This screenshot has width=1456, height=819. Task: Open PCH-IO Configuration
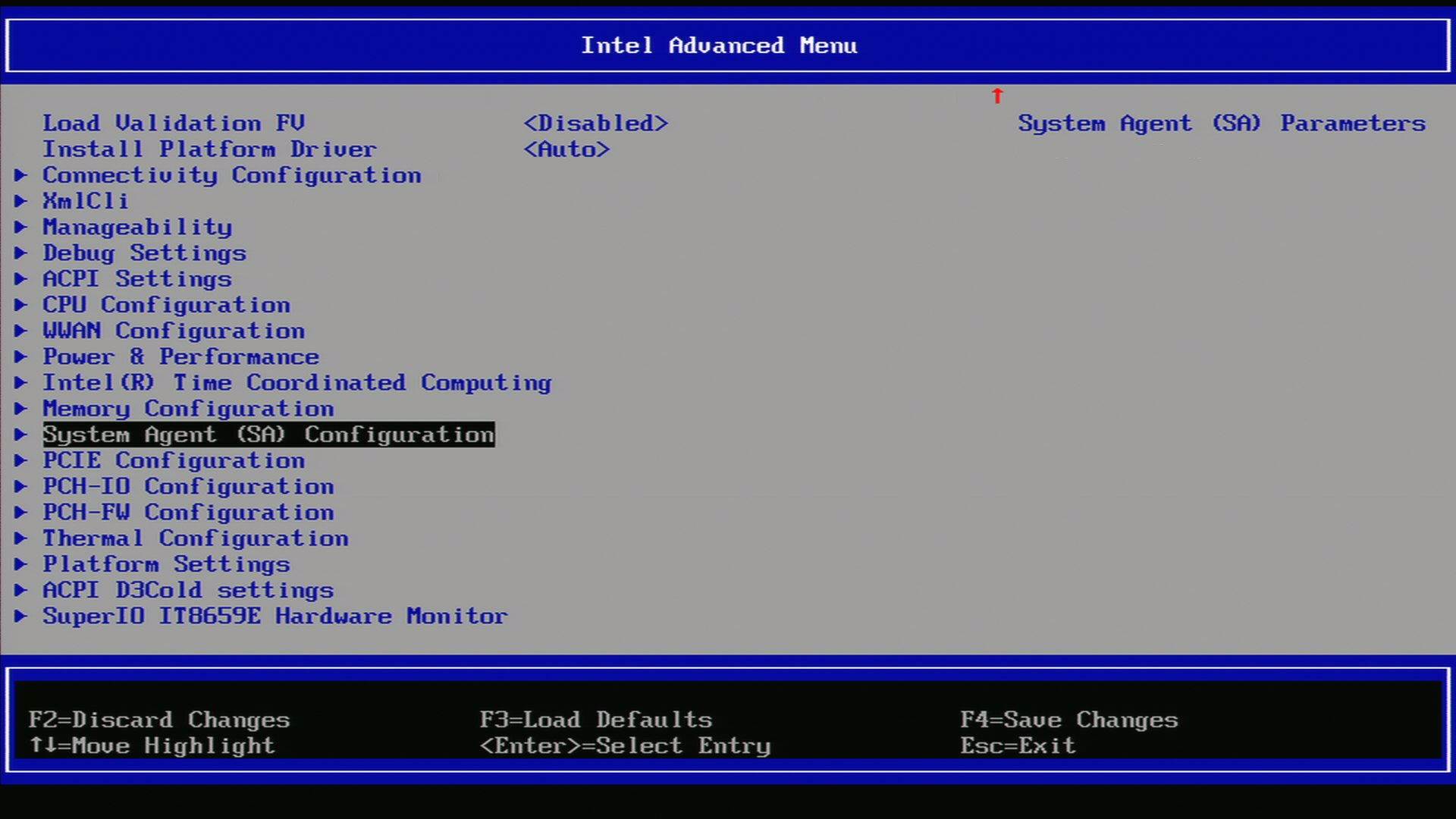pyautogui.click(x=188, y=486)
